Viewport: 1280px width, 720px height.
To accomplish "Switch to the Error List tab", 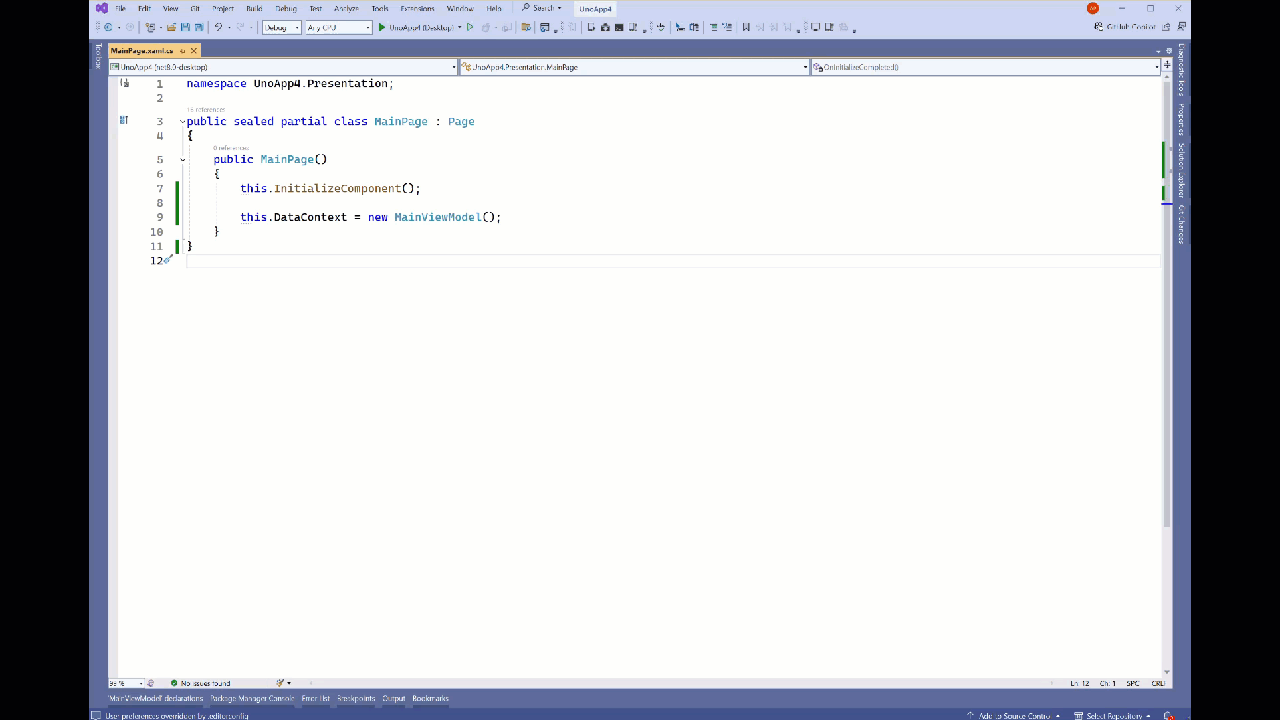I will point(314,698).
